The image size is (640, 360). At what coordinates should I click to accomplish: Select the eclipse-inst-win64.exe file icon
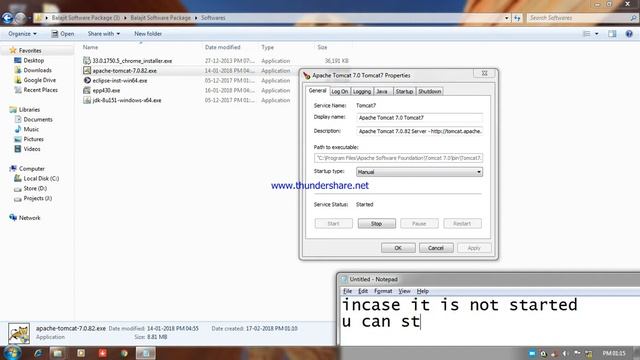click(87, 80)
